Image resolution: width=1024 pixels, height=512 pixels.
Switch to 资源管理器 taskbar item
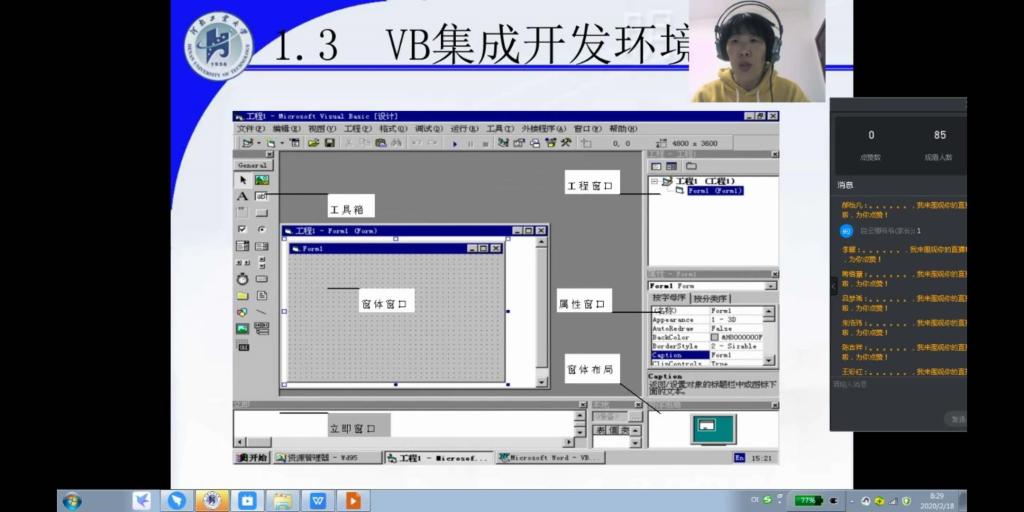327,458
